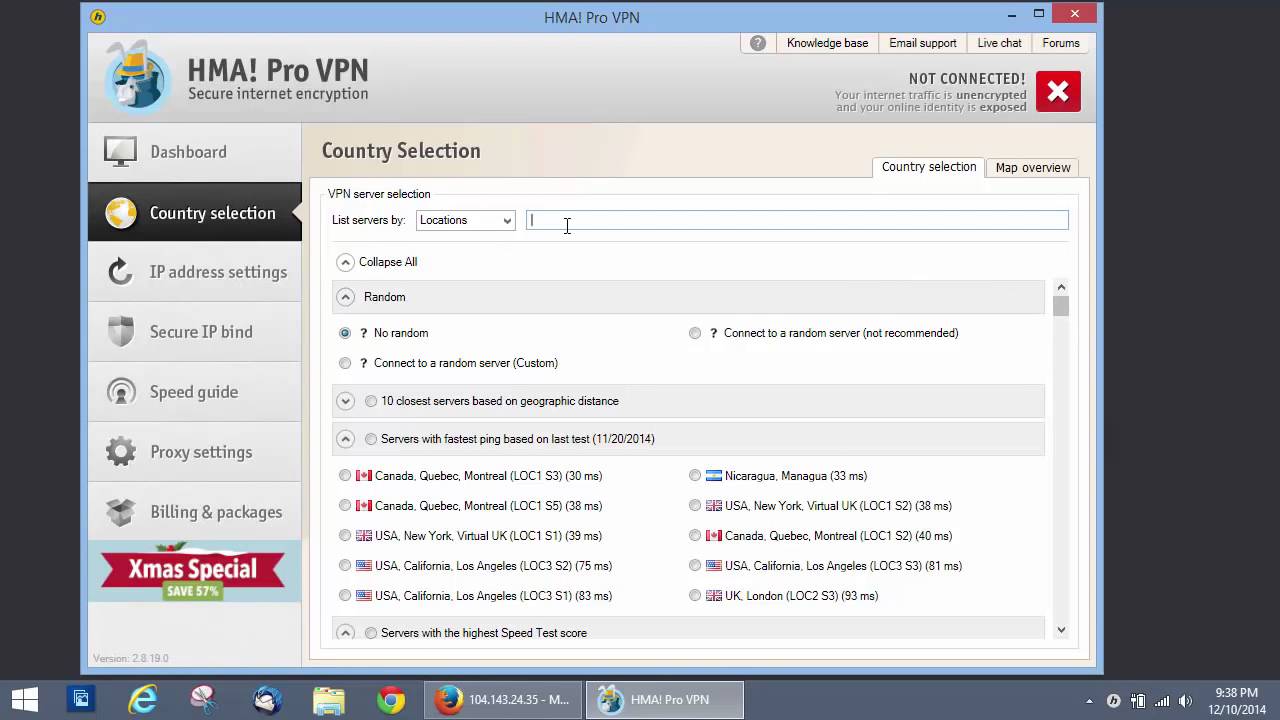
Task: Collapse the Random section
Action: click(346, 297)
